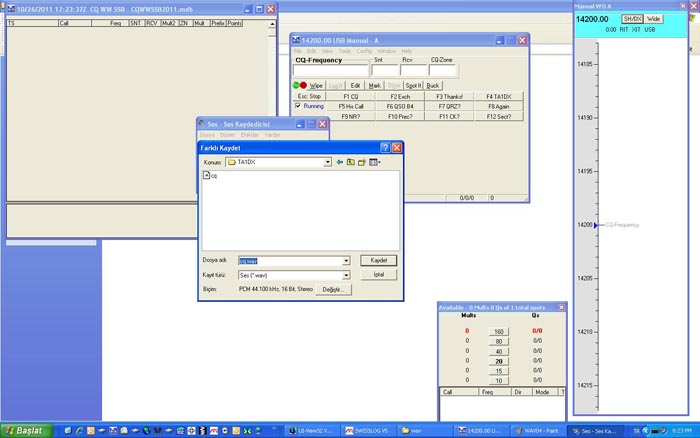
Task: Toggle the Wide filter button
Action: click(x=653, y=19)
